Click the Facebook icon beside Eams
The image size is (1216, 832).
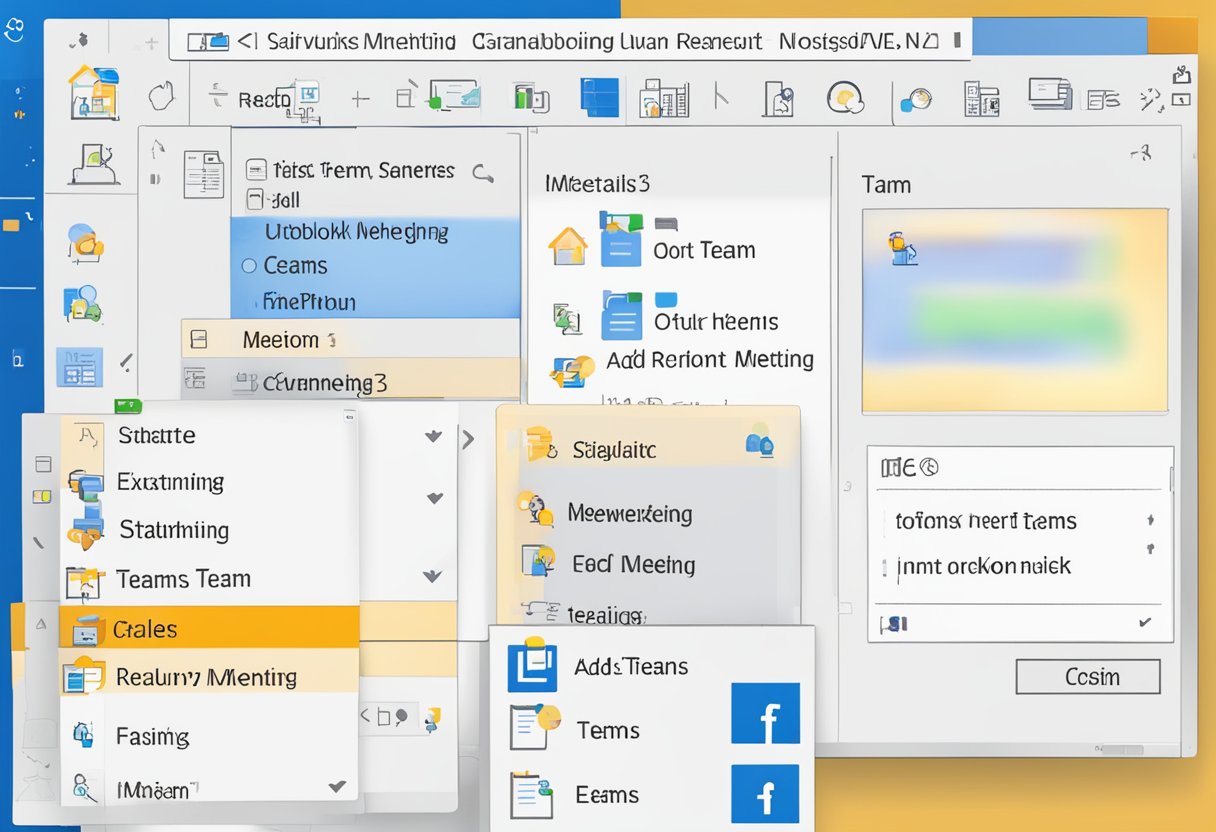(x=765, y=794)
